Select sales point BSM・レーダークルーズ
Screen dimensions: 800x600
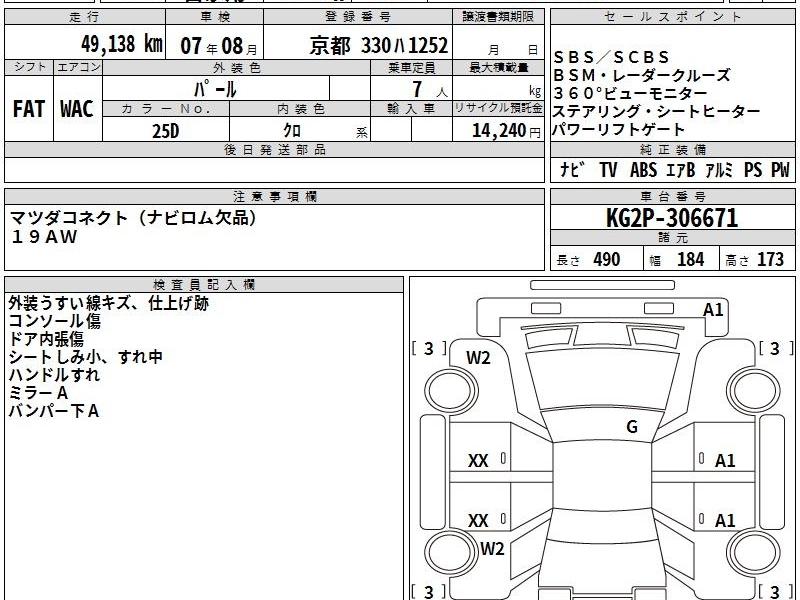(642, 76)
